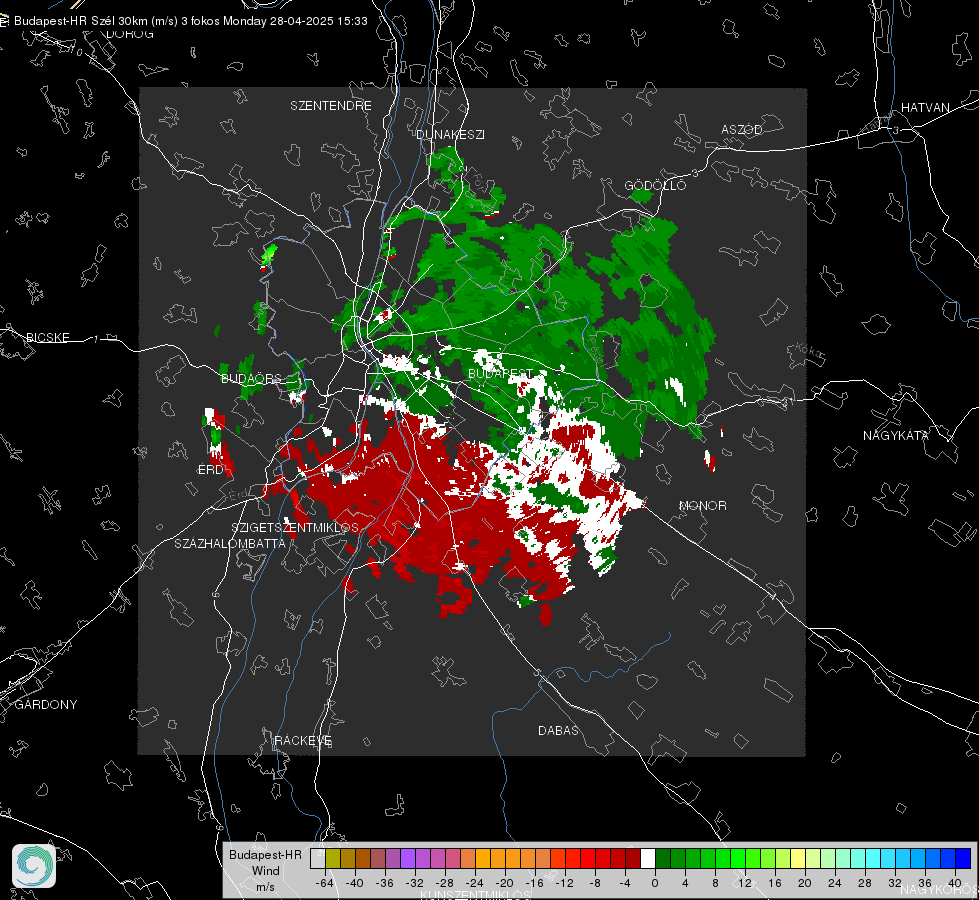Screen dimensions: 979x900
Task: Click the light gray leftmost legend swatch
Action: [x=318, y=859]
